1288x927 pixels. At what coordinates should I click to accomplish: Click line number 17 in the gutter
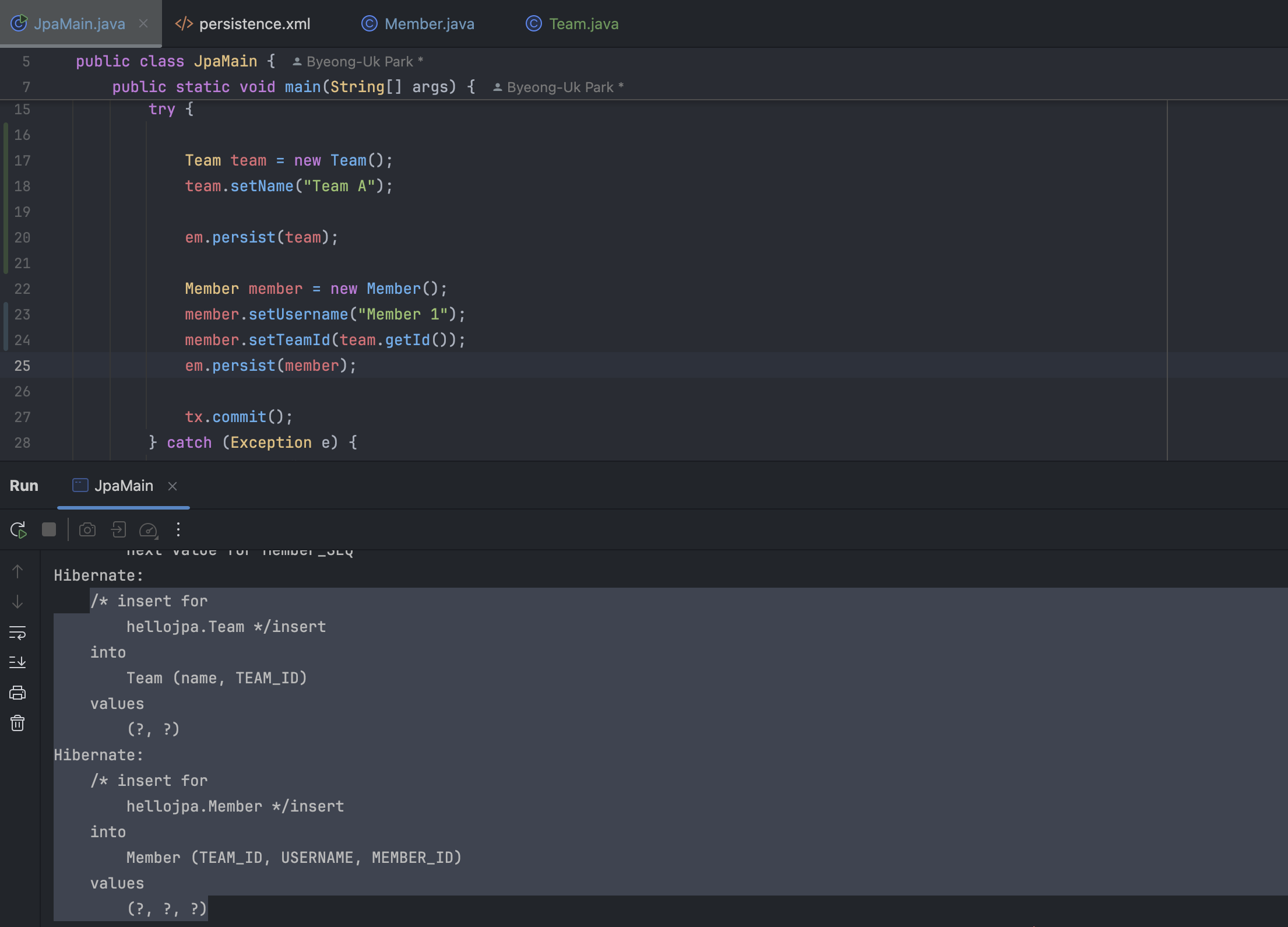tap(22, 160)
